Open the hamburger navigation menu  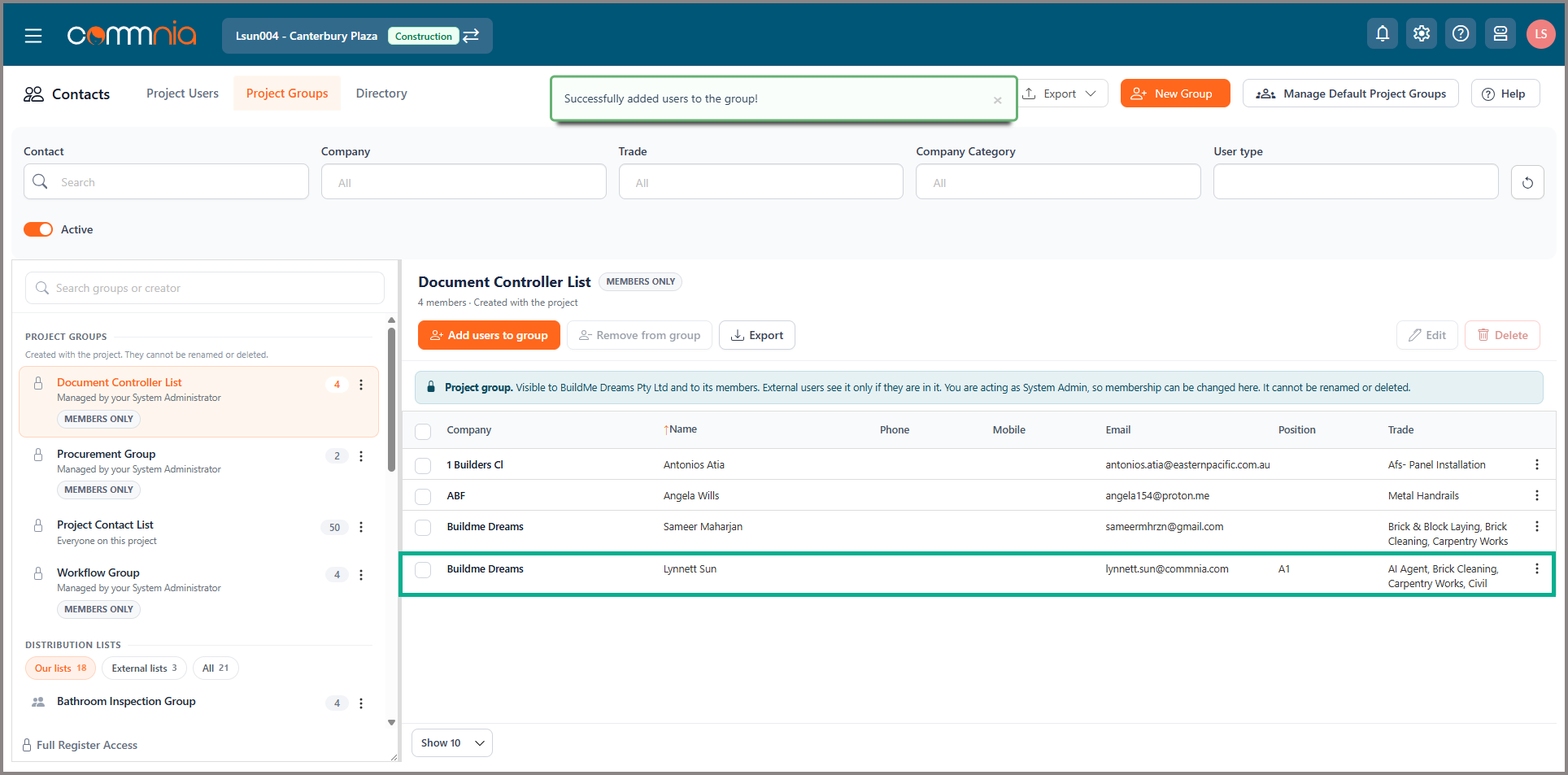point(33,36)
